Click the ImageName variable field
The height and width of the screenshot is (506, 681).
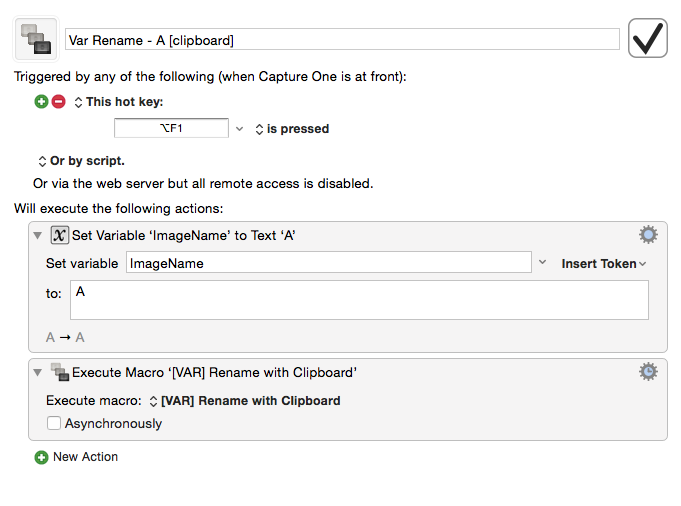tap(329, 262)
